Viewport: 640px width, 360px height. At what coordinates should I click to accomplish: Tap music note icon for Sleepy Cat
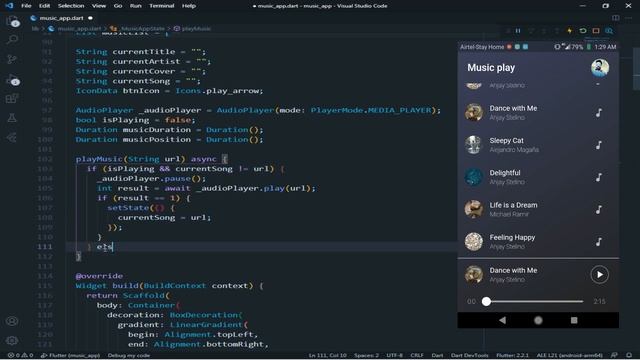click(x=599, y=145)
